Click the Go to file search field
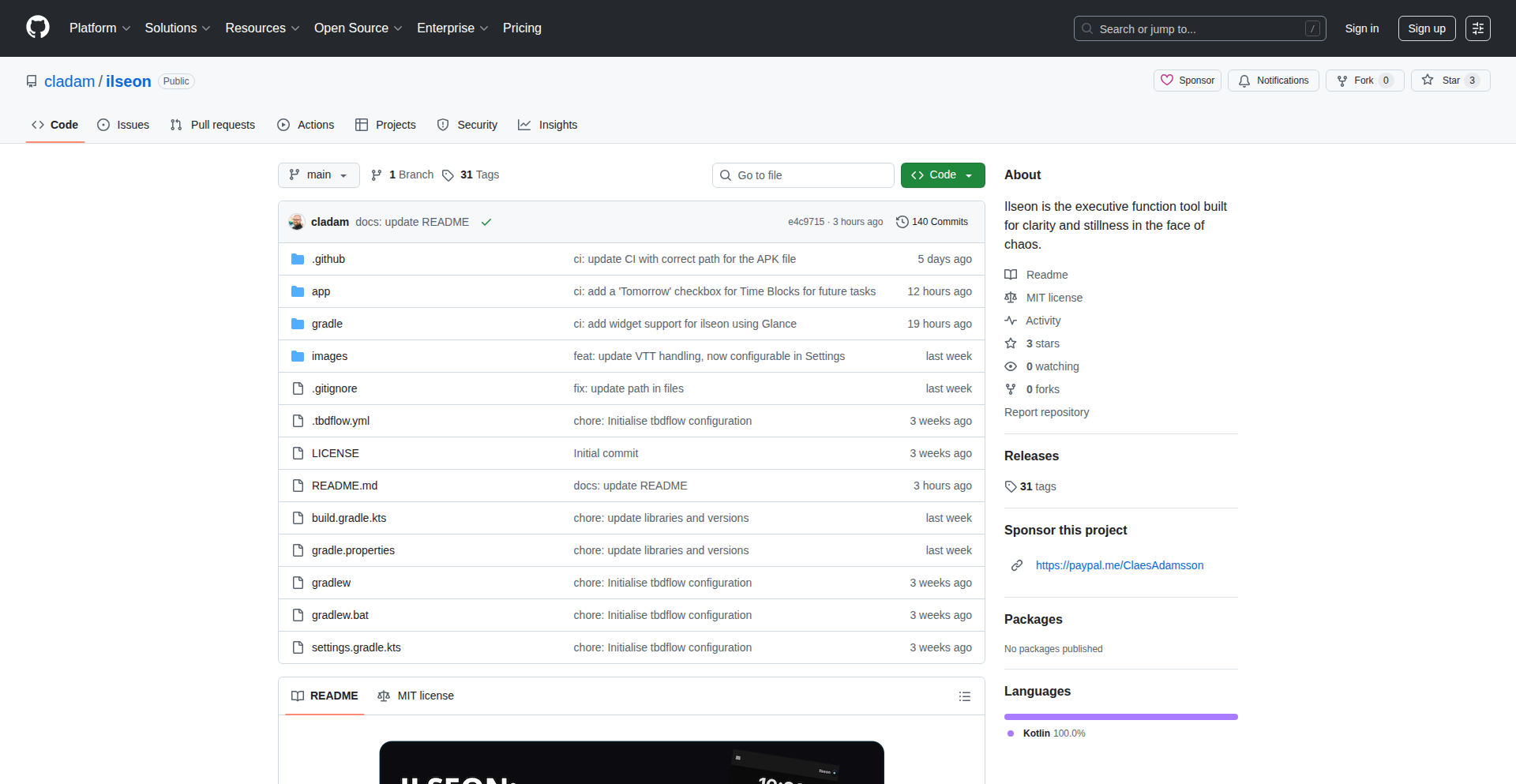Image resolution: width=1516 pixels, height=784 pixels. tap(803, 174)
